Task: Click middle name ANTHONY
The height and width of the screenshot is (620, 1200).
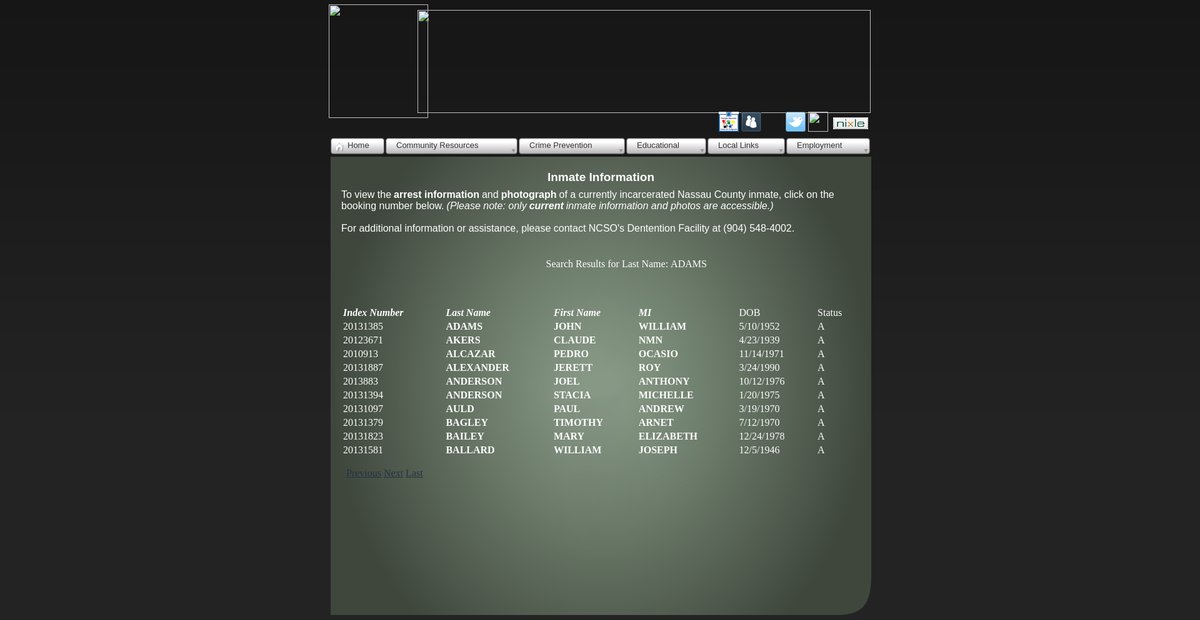Action: coord(664,382)
